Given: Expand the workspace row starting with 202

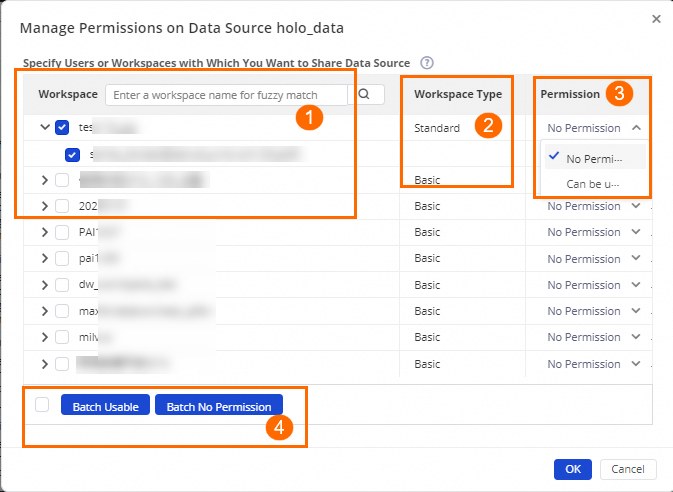Looking at the screenshot, I should [x=45, y=206].
